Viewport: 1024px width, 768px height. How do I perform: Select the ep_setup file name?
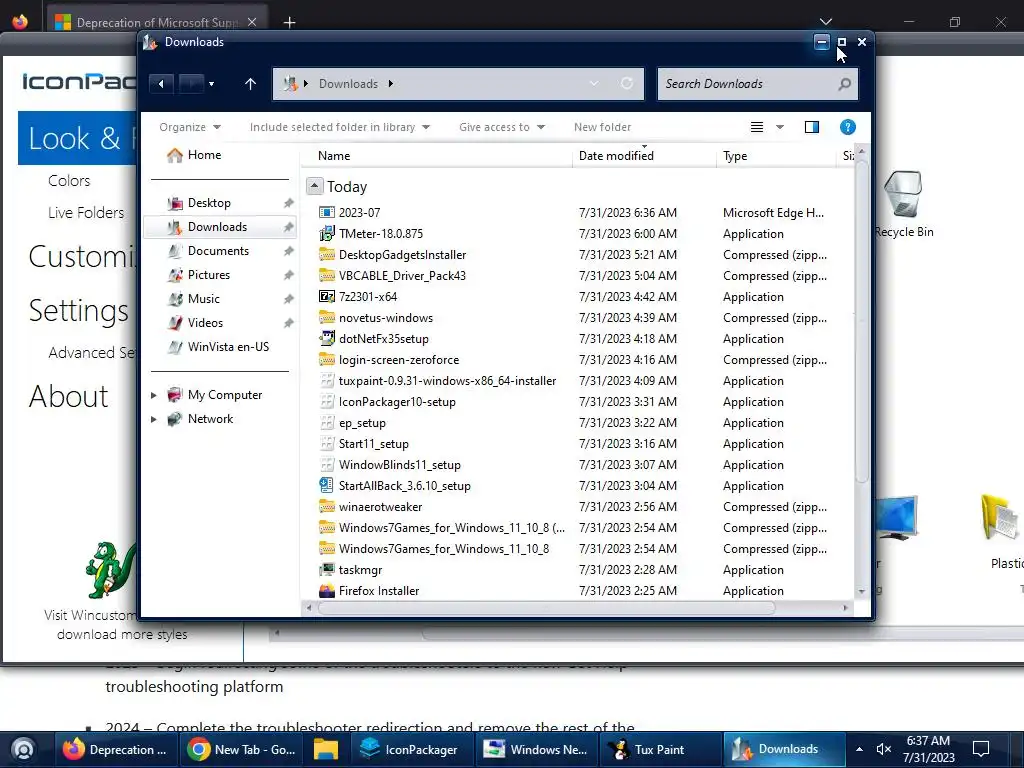[x=362, y=423]
